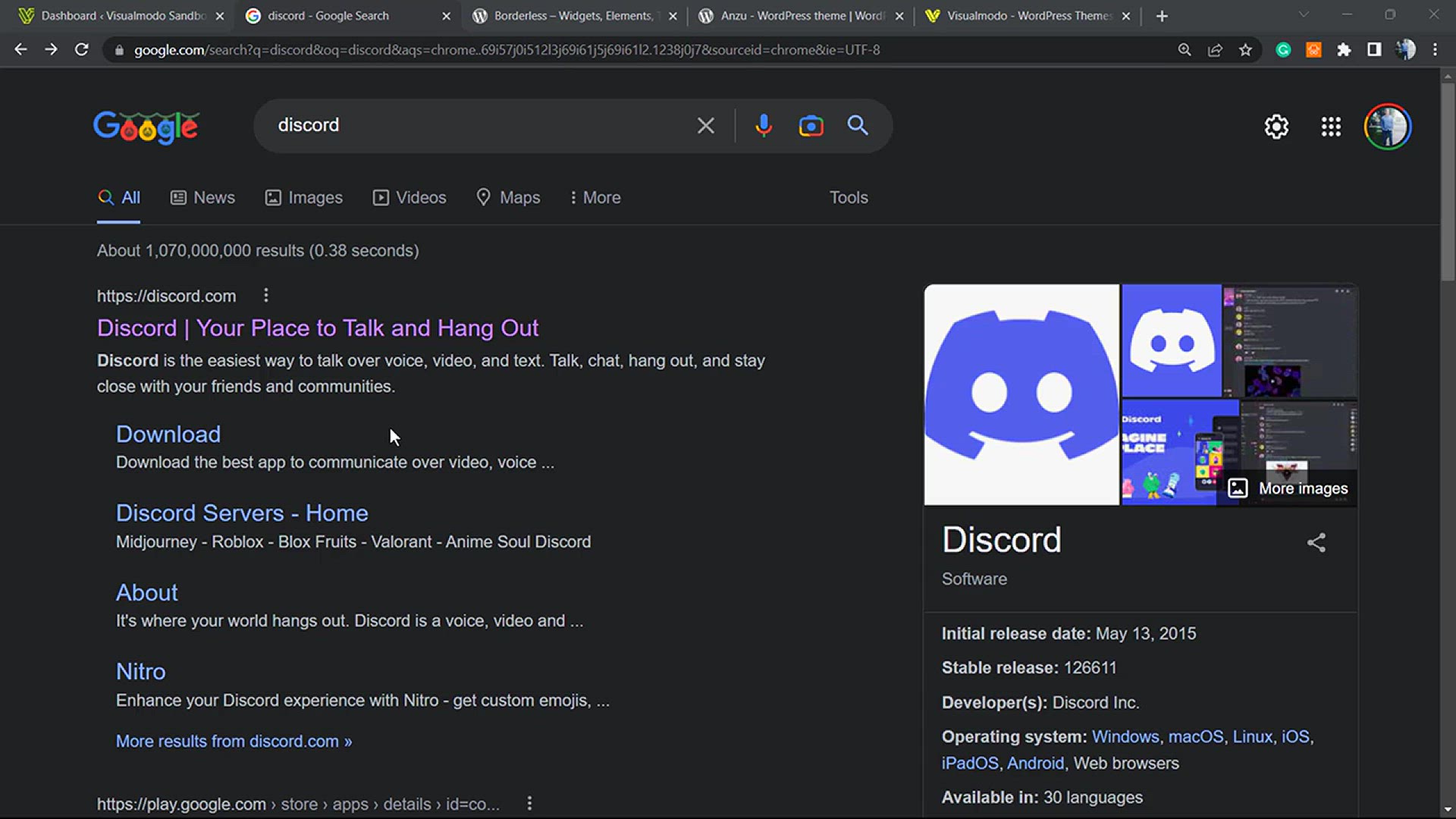The height and width of the screenshot is (819, 1456).
Task: Open the iPadOS link
Action: pos(970,763)
